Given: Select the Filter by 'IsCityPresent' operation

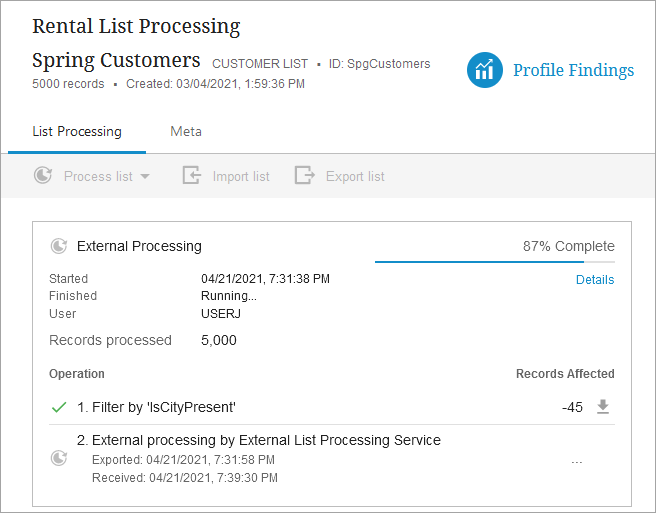Looking at the screenshot, I should tap(156, 408).
